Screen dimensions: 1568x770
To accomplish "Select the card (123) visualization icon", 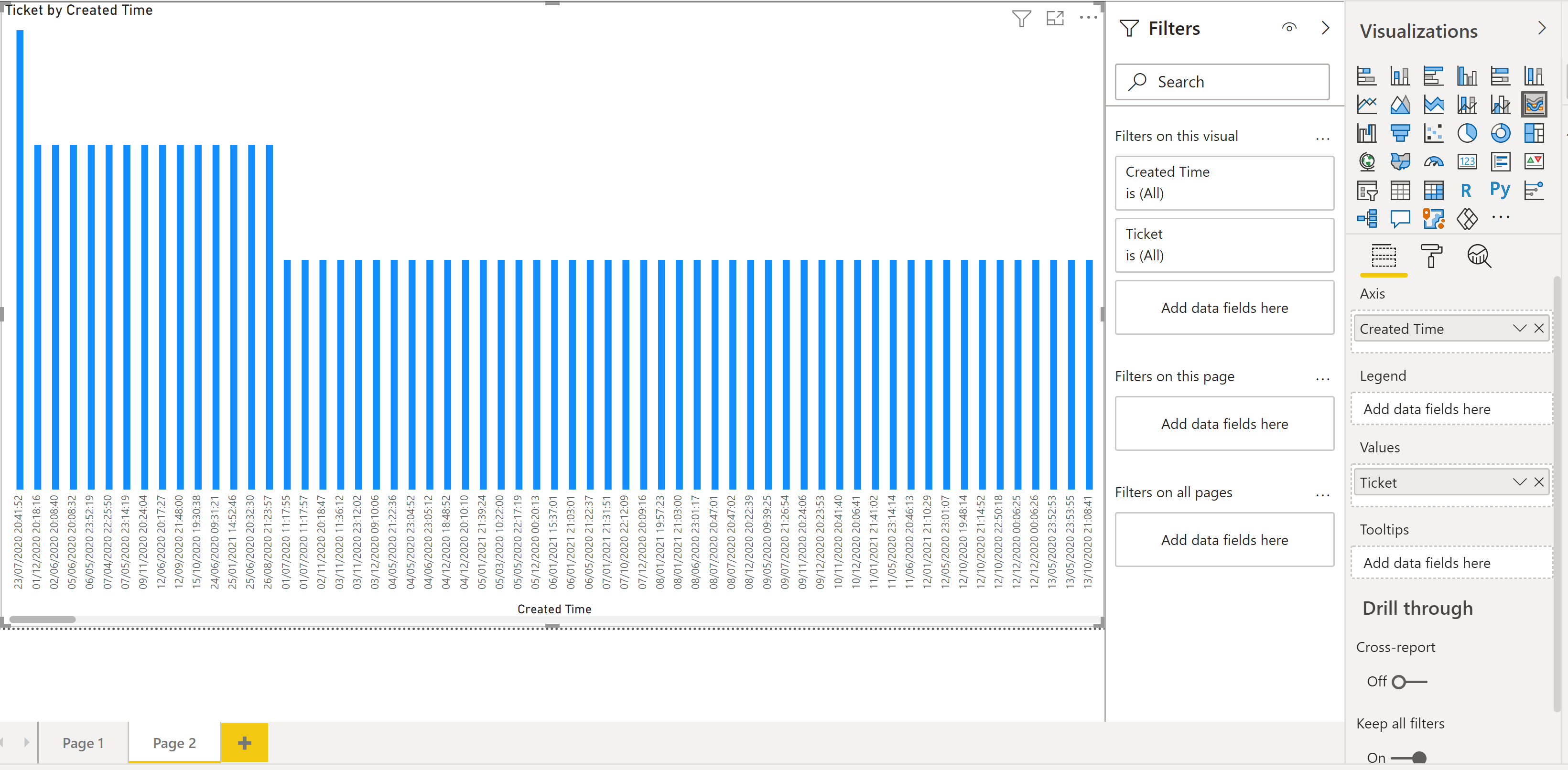I will pyautogui.click(x=1467, y=162).
